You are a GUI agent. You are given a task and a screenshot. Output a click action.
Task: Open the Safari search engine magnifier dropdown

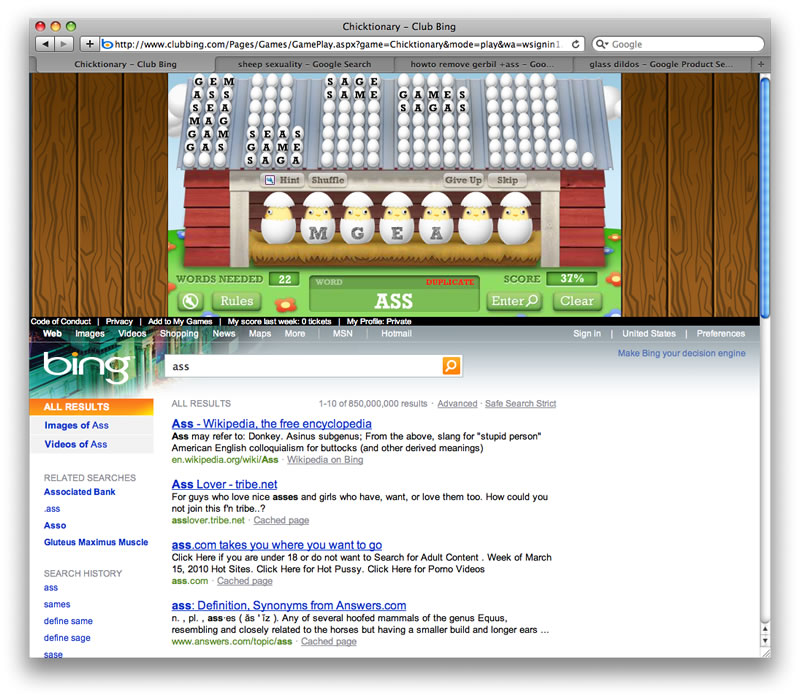[602, 44]
